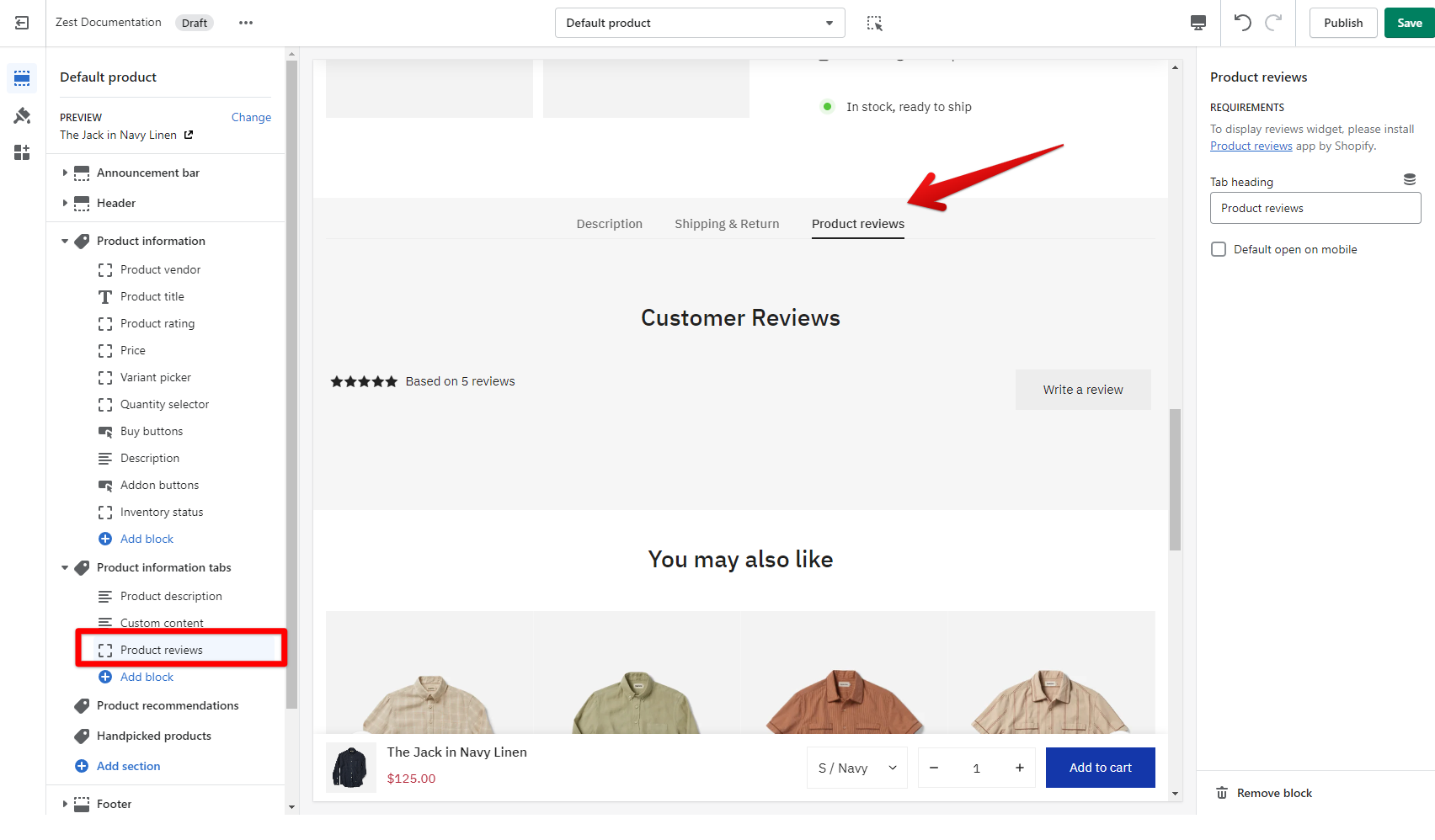Image resolution: width=1435 pixels, height=840 pixels.
Task: Click the five-star rating icons
Action: [364, 381]
